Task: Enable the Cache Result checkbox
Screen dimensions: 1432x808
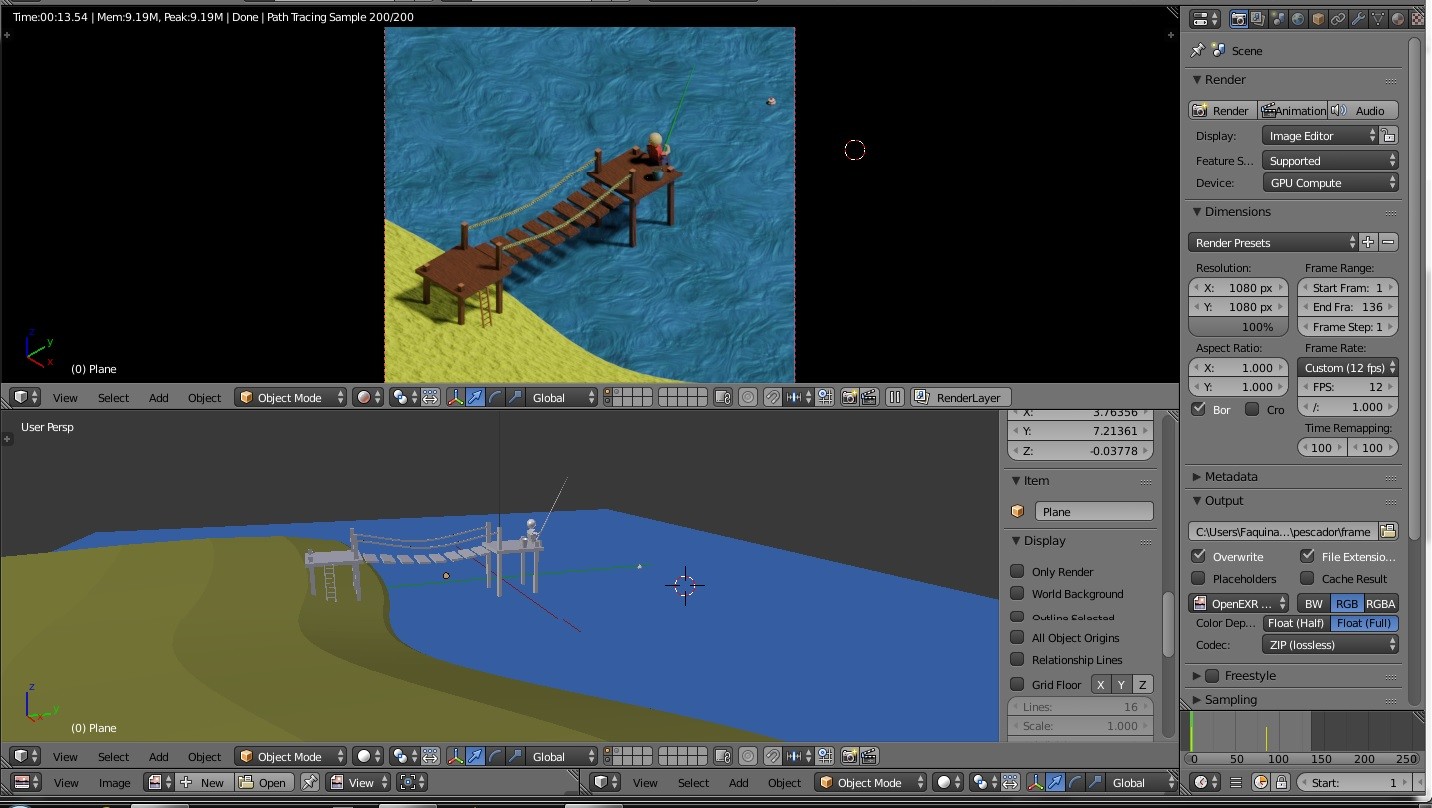Action: pos(1307,578)
